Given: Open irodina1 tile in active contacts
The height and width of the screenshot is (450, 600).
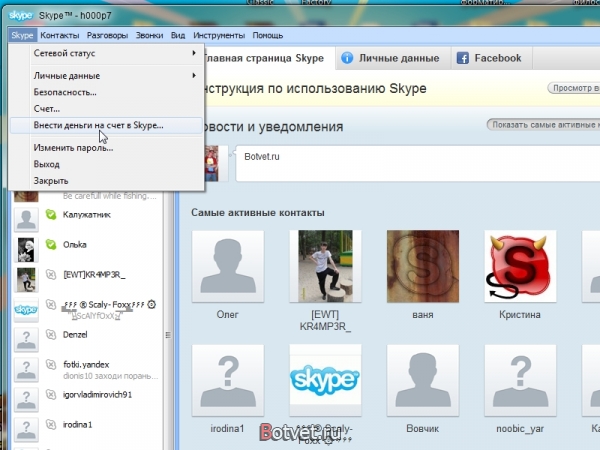Looking at the screenshot, I should 228,380.
